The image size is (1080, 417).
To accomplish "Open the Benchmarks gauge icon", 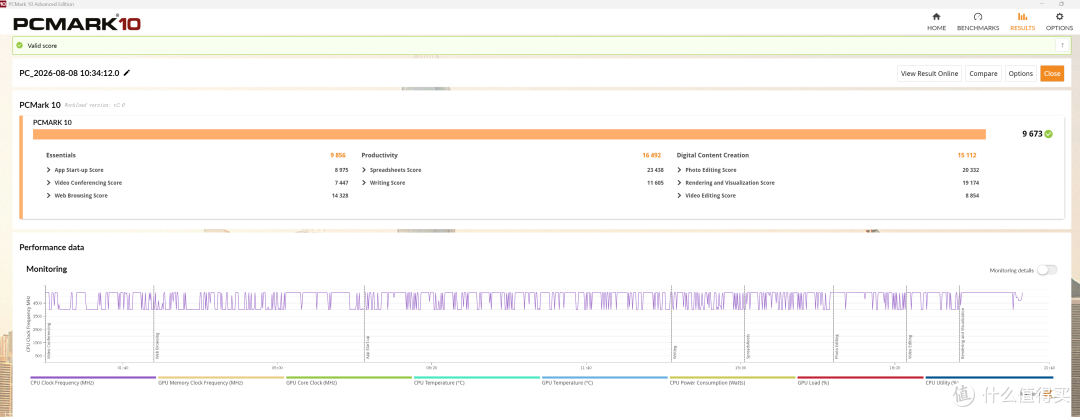I will tap(977, 17).
